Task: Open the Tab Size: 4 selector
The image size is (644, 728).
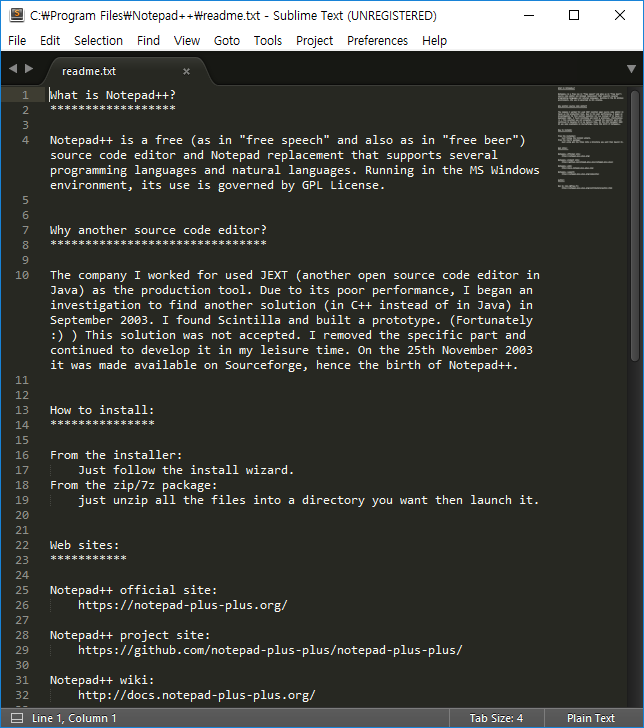Action: (x=496, y=718)
